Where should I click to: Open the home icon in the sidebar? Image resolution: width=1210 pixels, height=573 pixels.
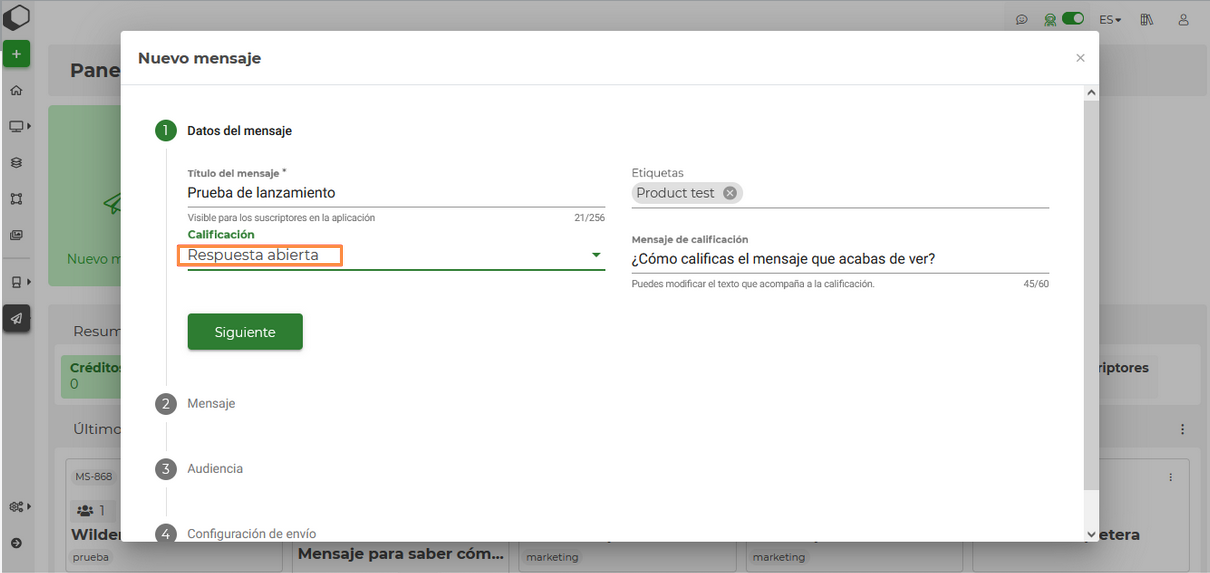pos(16,90)
